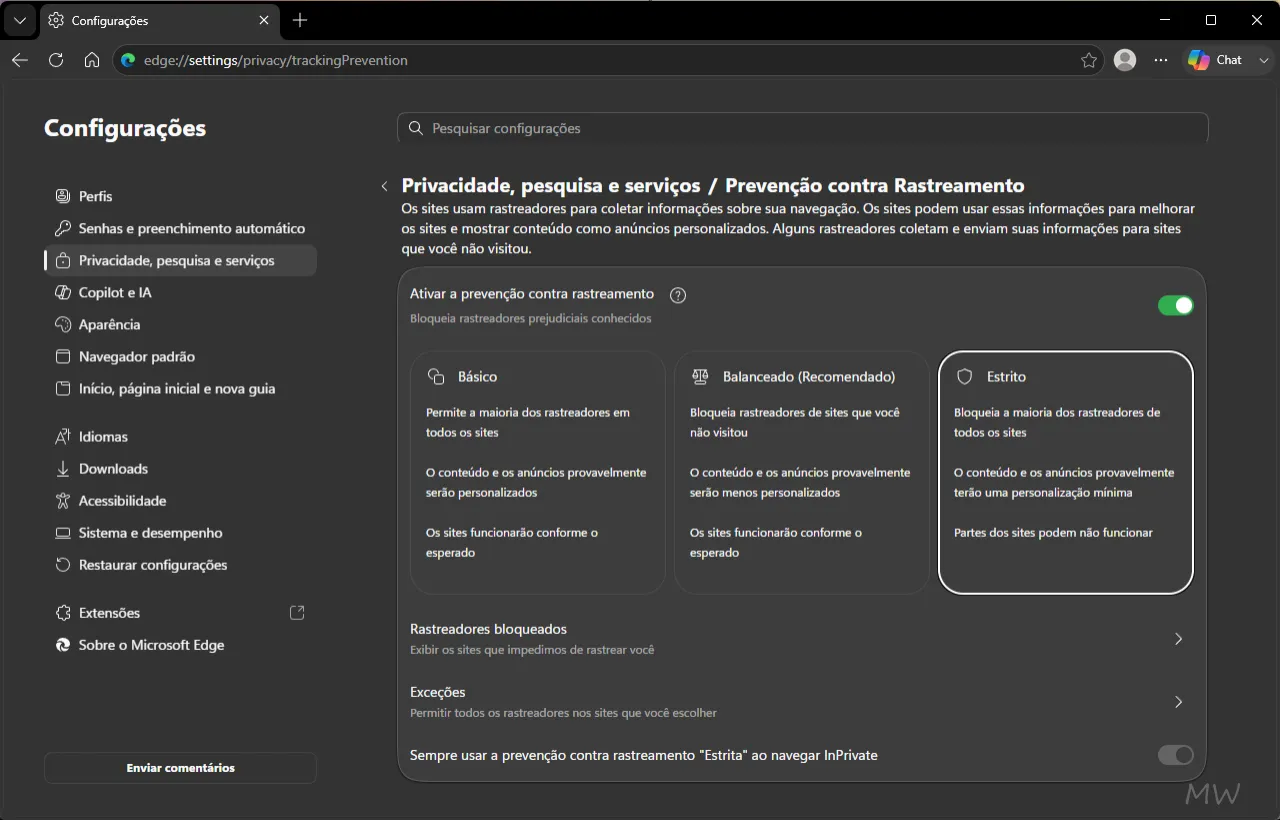Click Downloads in the sidebar

[113, 468]
